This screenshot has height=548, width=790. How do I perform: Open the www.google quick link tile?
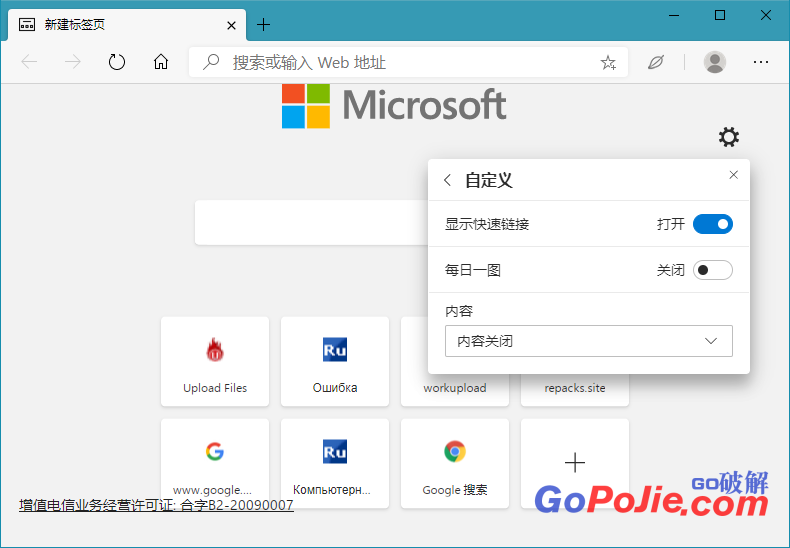[215, 463]
